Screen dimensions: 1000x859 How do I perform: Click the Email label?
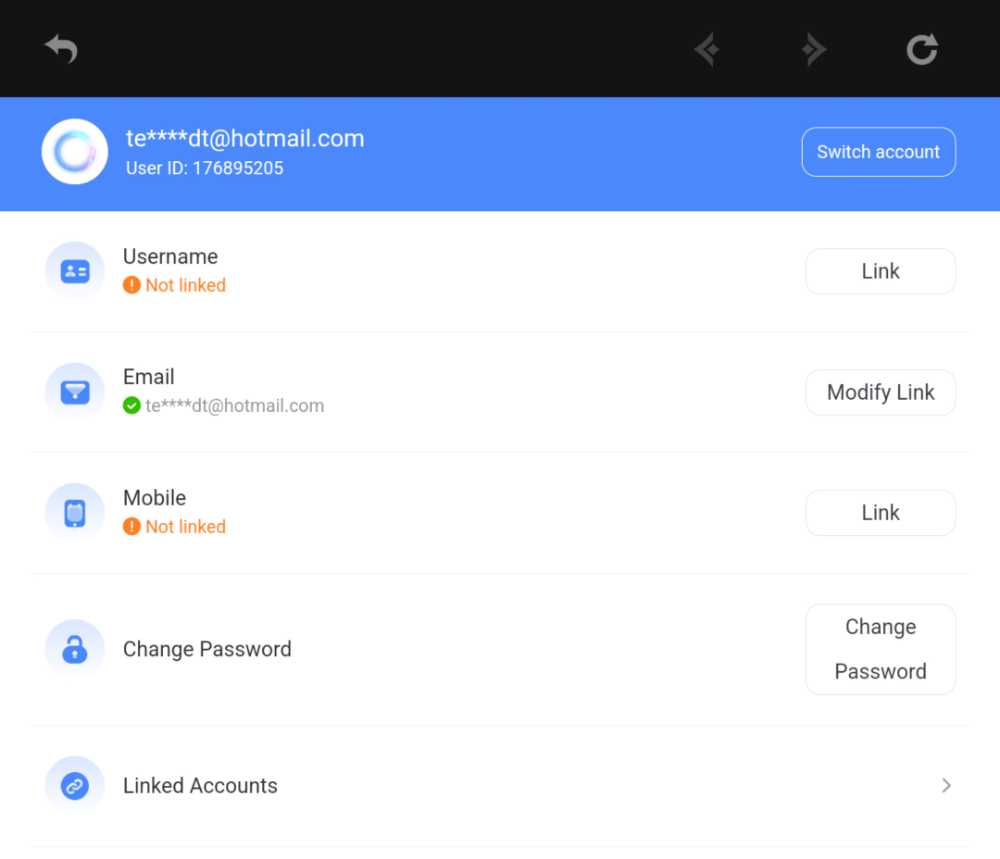pos(149,377)
